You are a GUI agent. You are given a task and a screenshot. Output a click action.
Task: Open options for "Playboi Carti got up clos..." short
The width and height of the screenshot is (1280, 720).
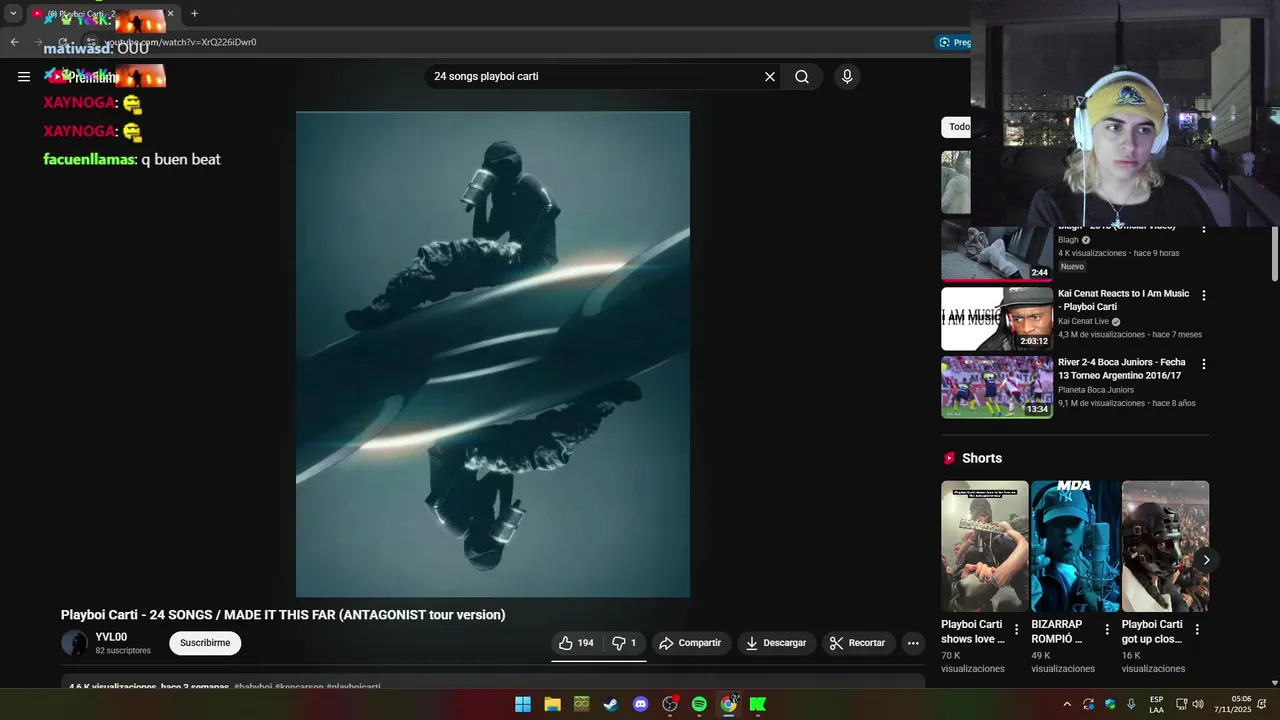click(x=1197, y=630)
